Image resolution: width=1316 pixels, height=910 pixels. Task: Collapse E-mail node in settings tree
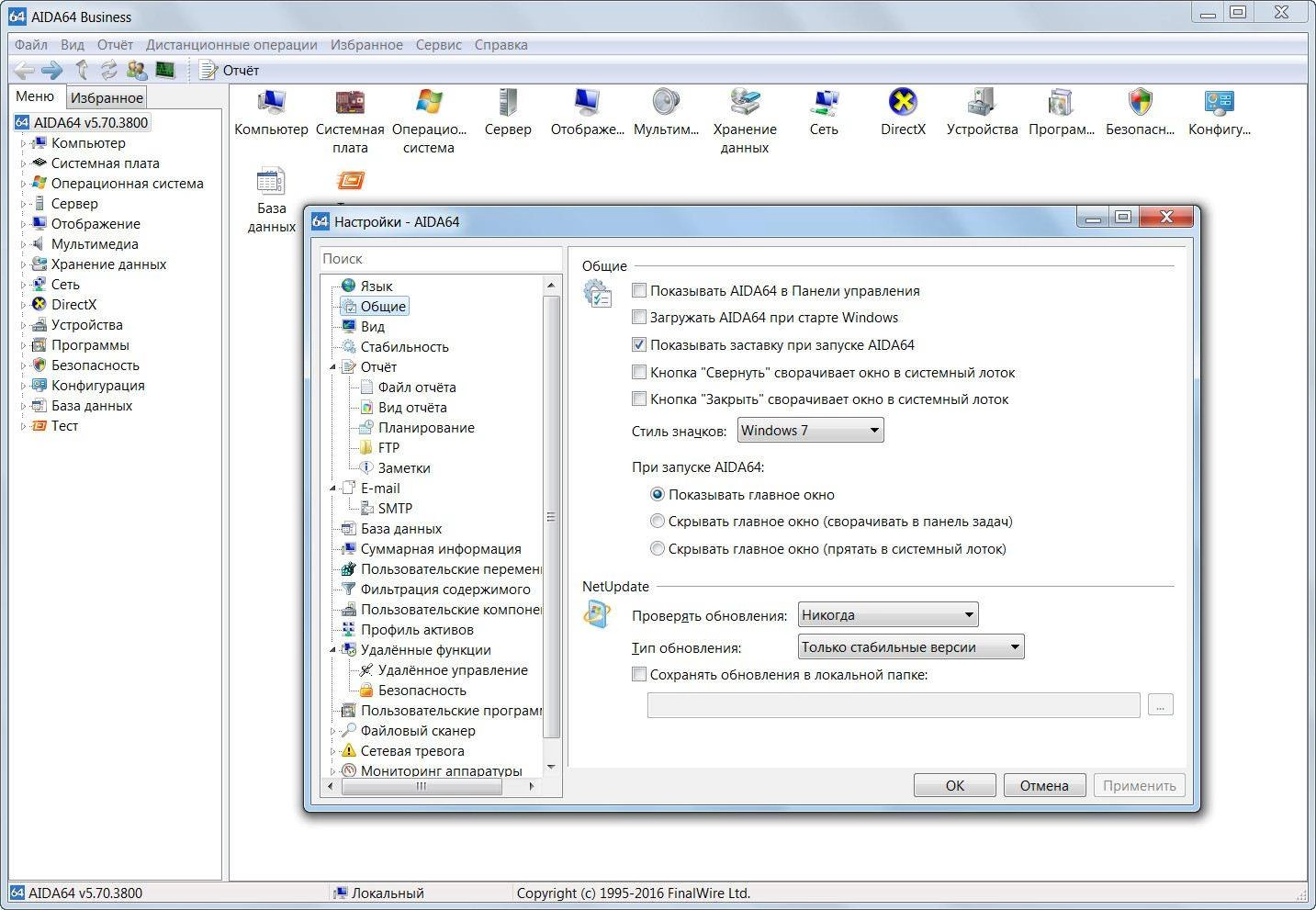click(x=333, y=488)
